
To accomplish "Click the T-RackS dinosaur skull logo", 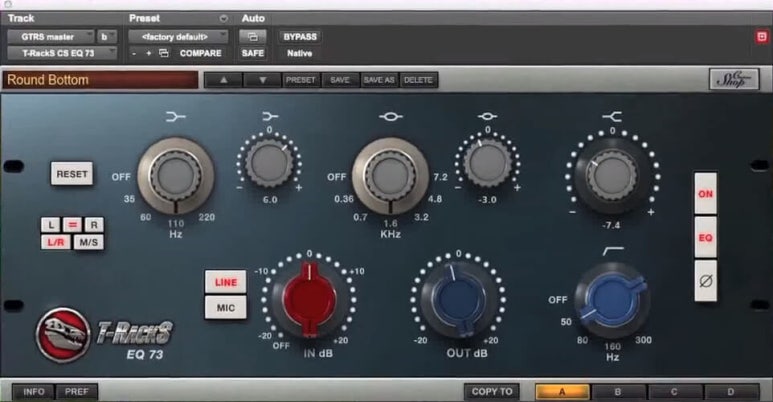I will 63,335.
